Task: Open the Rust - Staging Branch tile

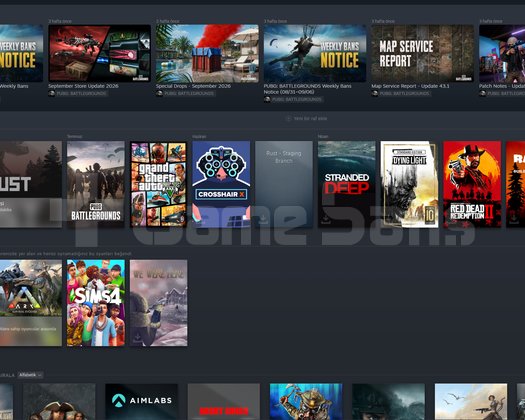Action: [284, 184]
